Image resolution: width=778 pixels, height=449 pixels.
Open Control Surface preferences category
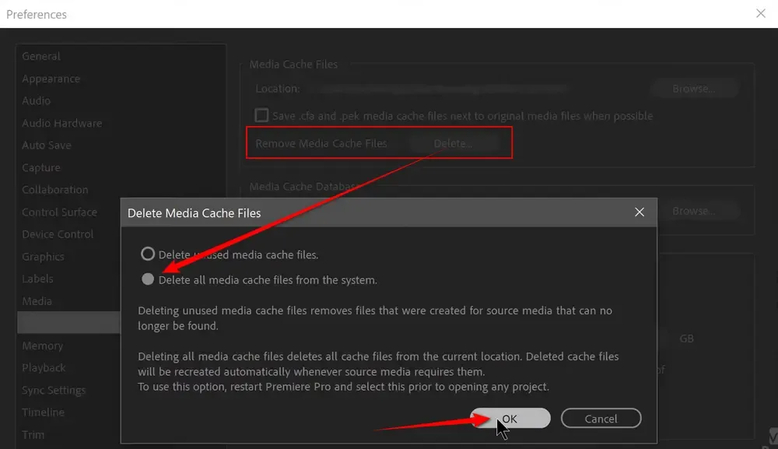point(59,212)
